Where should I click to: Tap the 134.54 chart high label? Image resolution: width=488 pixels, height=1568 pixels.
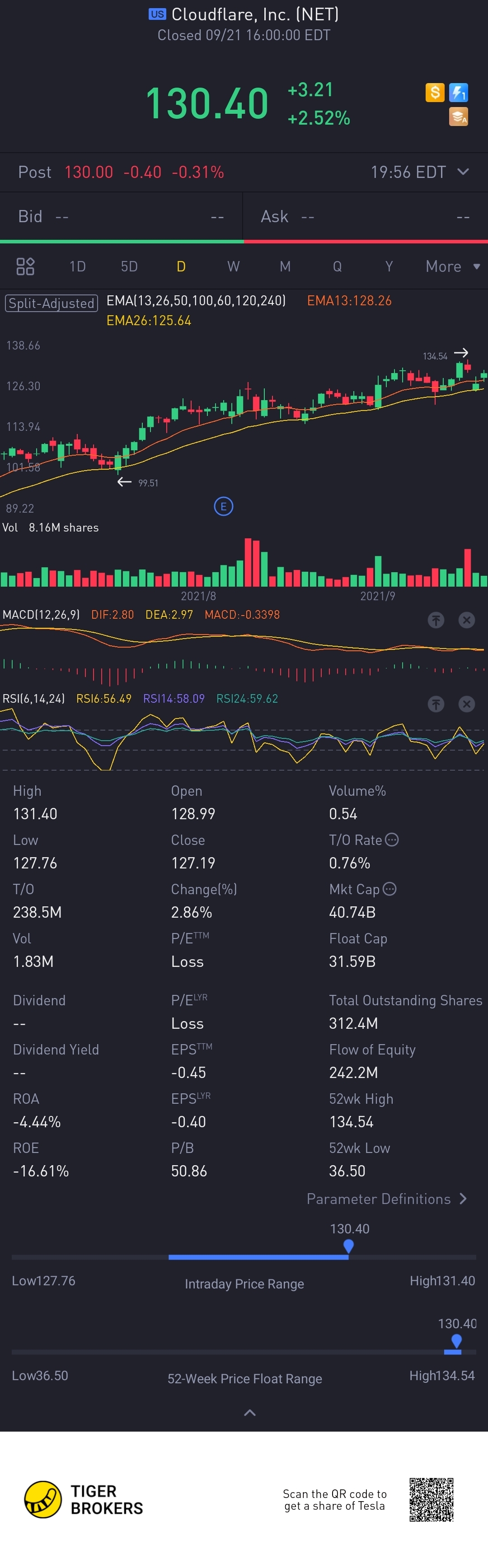(x=435, y=356)
